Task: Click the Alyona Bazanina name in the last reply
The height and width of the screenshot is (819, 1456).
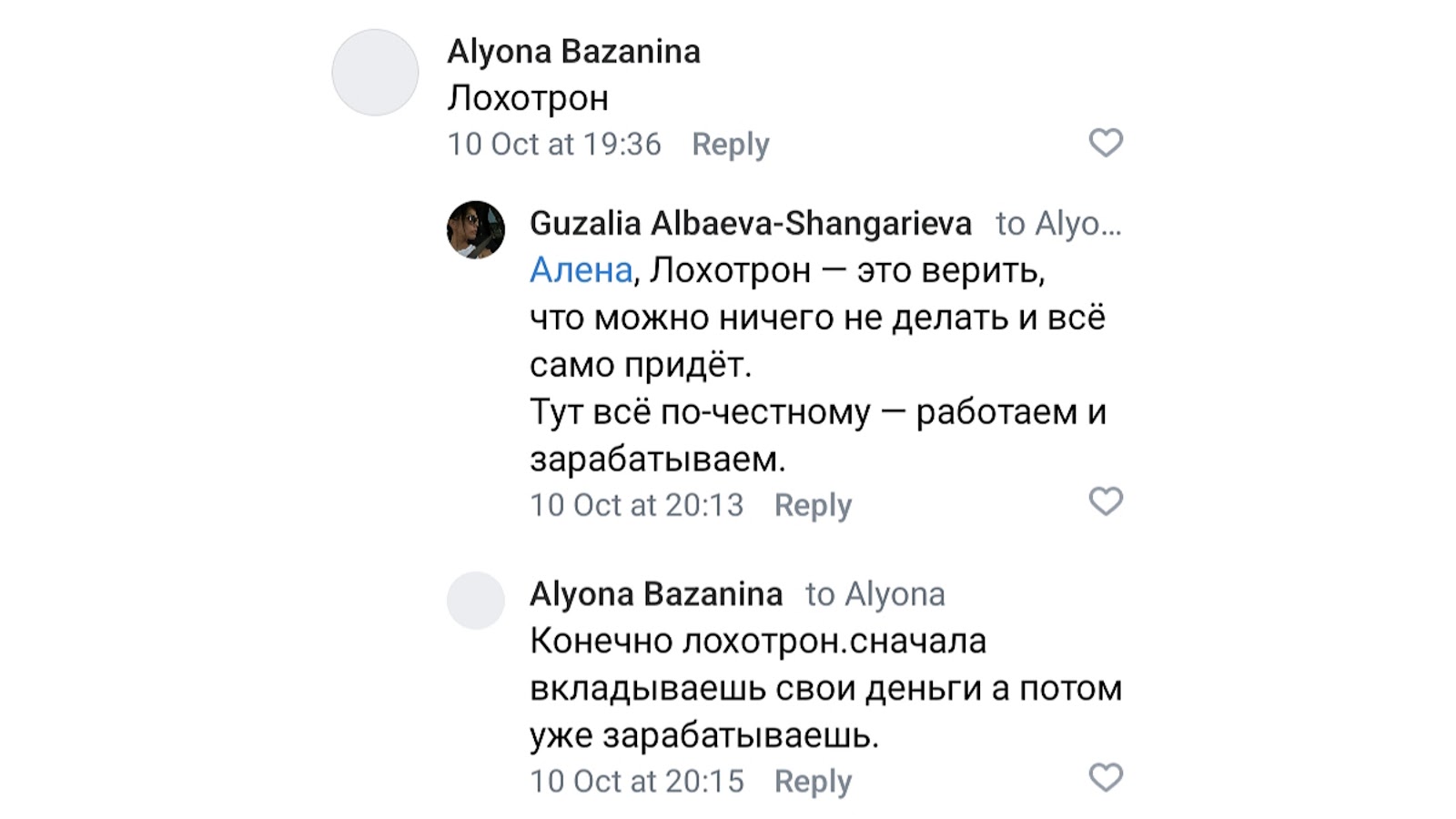Action: tap(655, 594)
